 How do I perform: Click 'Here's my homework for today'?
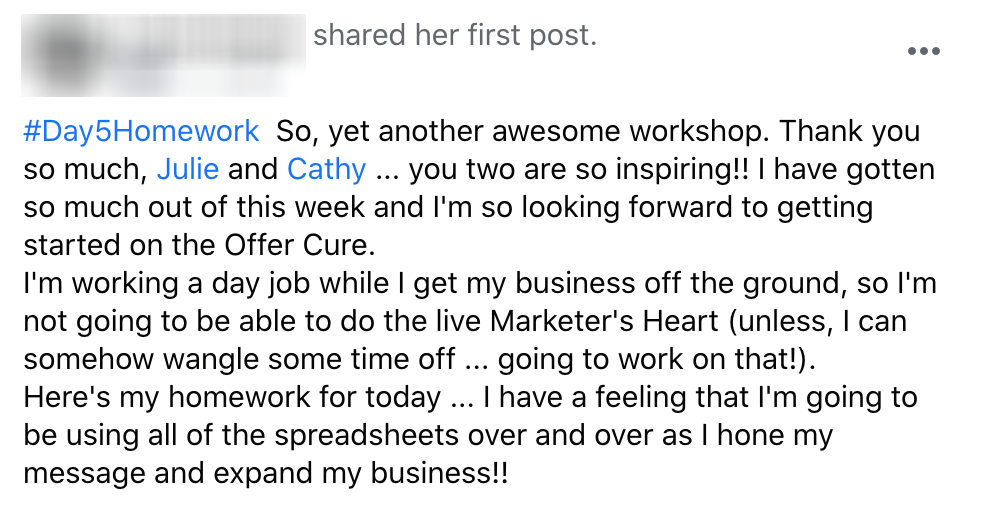pyautogui.click(x=232, y=397)
